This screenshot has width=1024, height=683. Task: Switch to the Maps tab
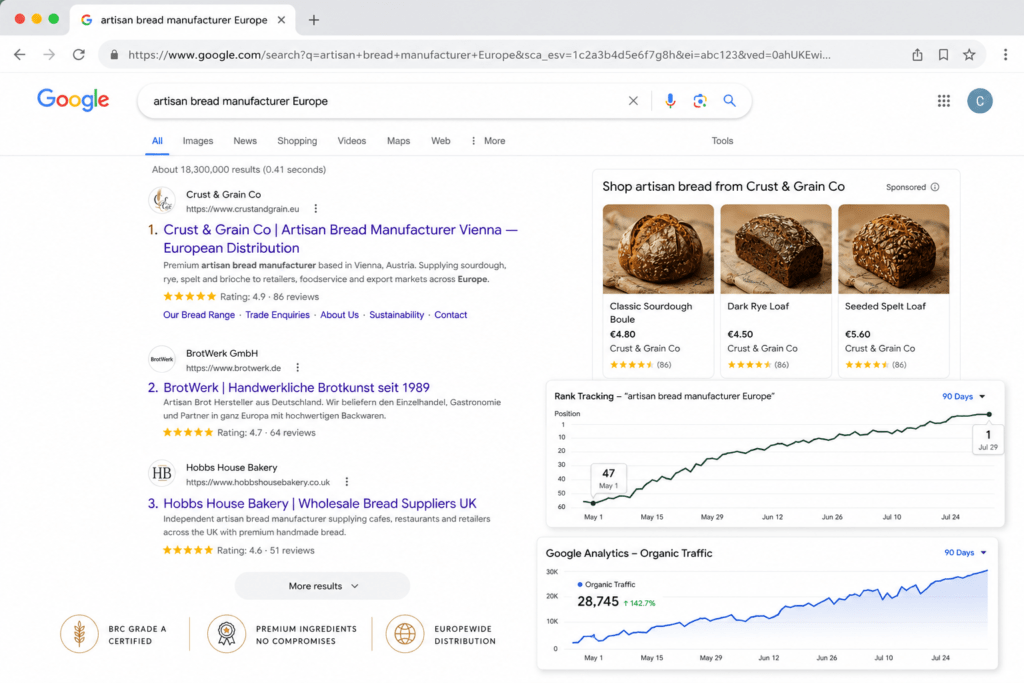coord(398,141)
